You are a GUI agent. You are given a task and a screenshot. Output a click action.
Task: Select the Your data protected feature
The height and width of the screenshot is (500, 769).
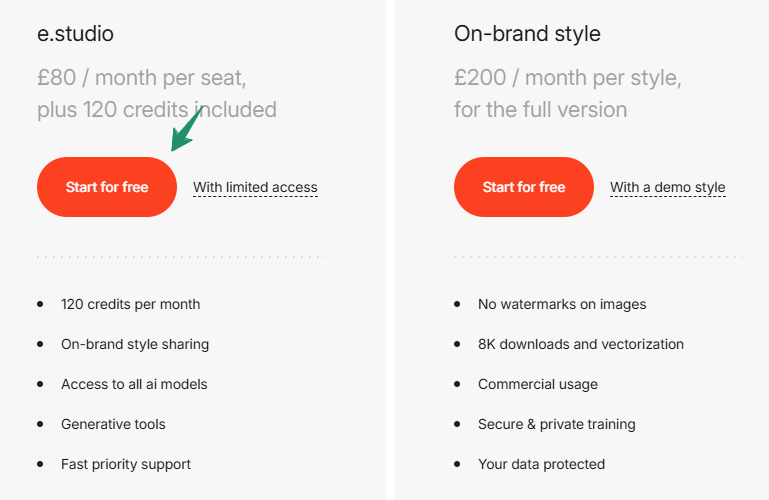pos(541,464)
